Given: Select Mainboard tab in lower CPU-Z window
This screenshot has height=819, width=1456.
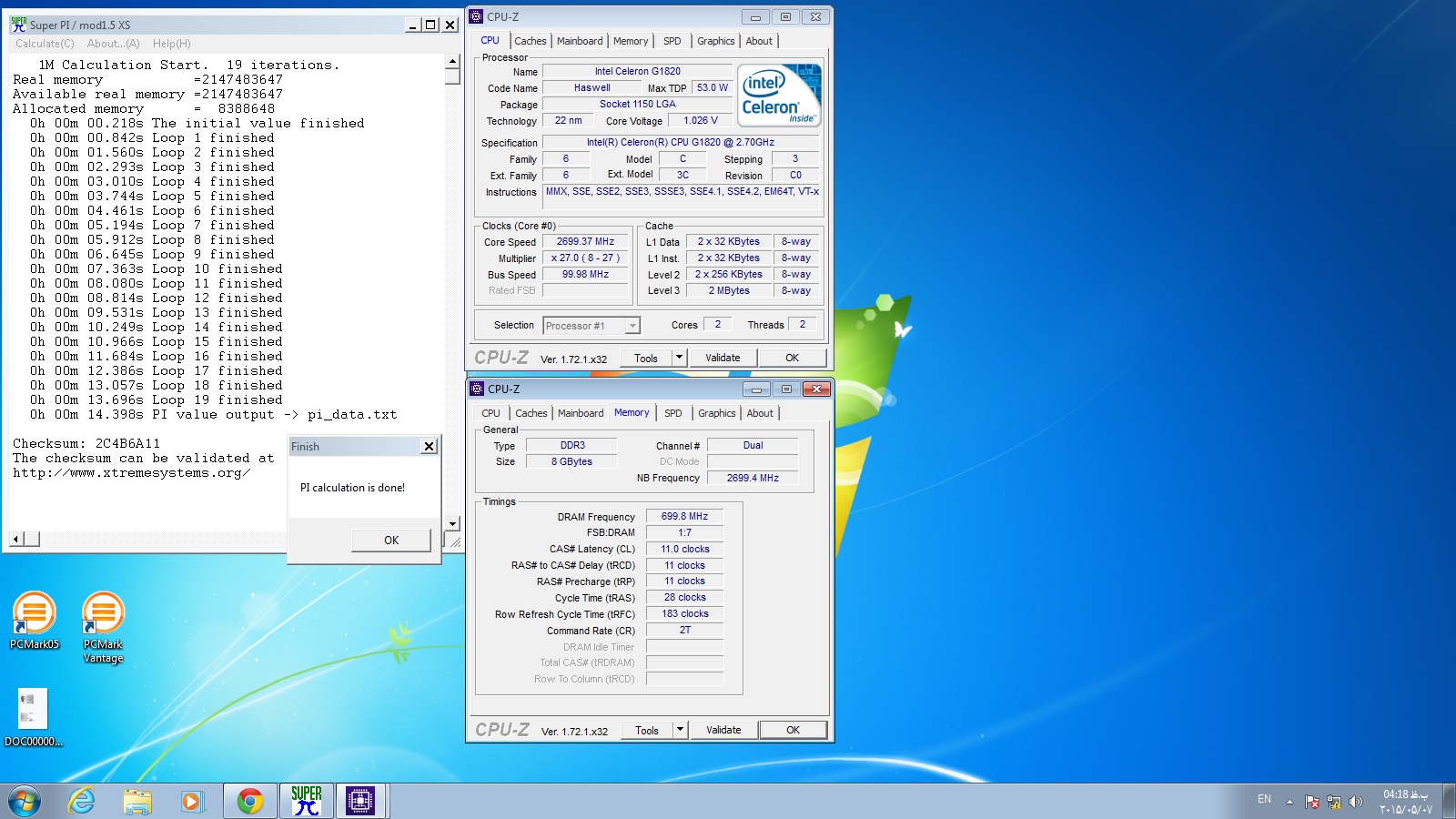Looking at the screenshot, I should pyautogui.click(x=581, y=413).
